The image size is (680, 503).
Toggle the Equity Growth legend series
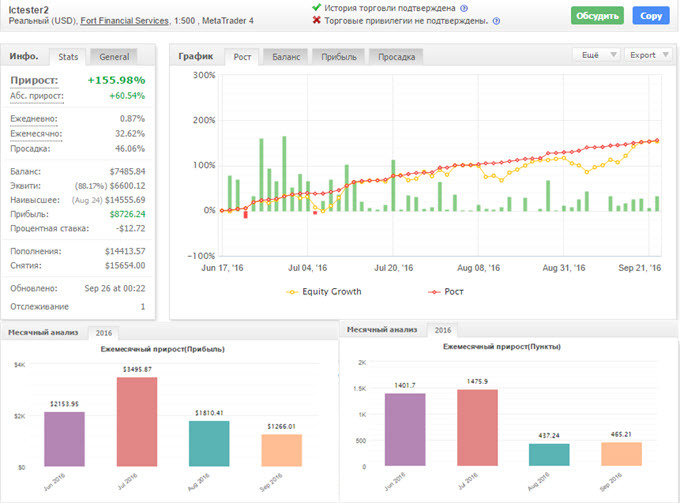click(x=324, y=292)
